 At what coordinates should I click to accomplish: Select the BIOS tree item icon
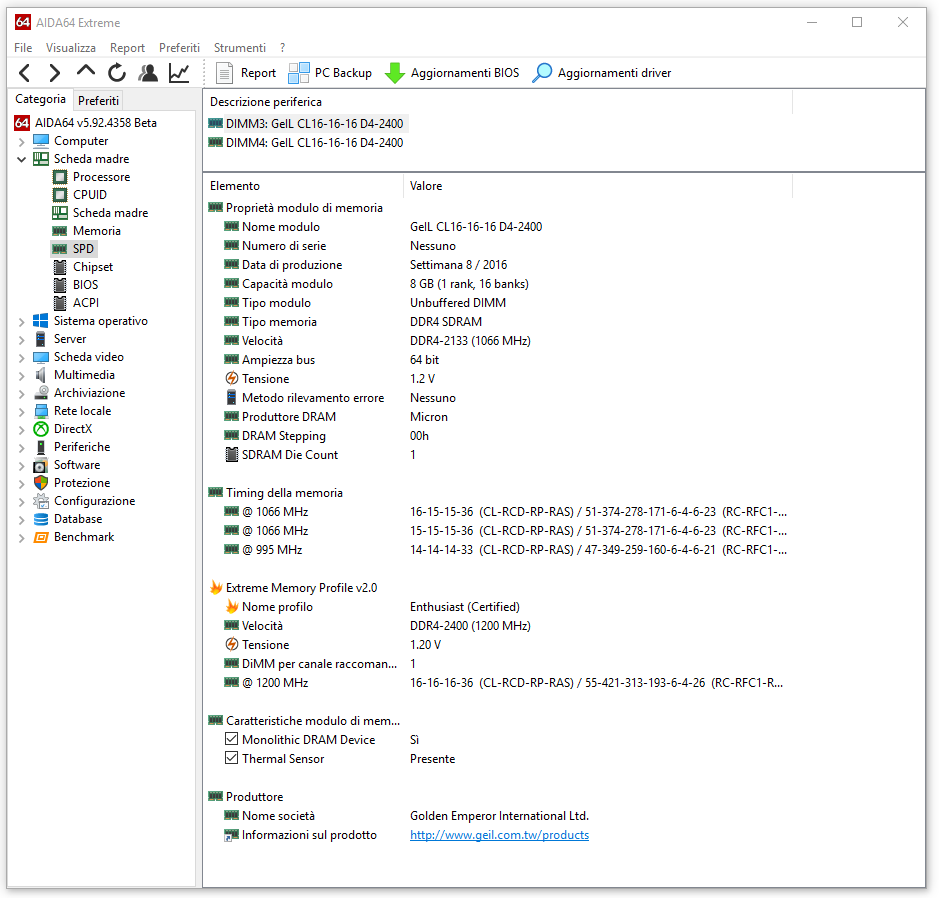coord(60,285)
